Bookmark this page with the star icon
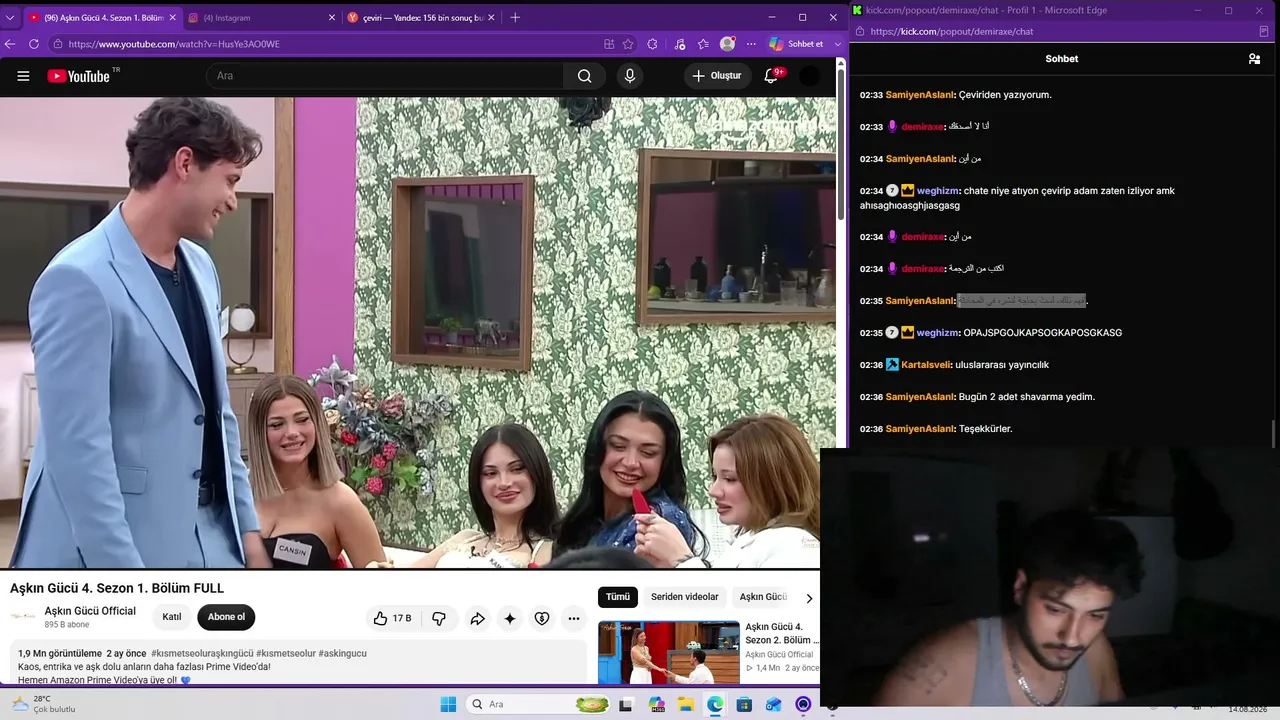 pos(628,44)
